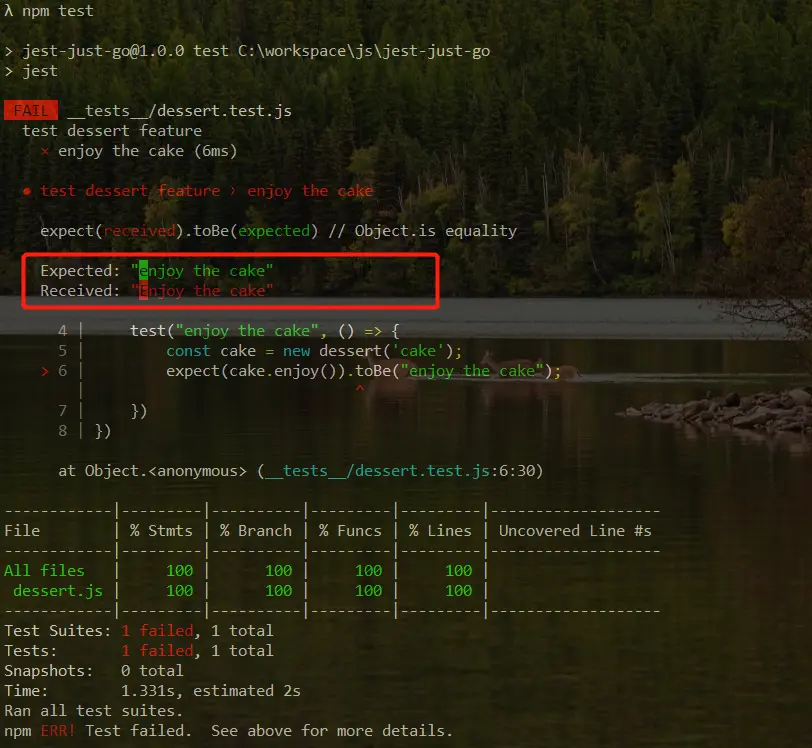This screenshot has height=748, width=812.
Task: Click code line 4 with test("enjoy the cake")
Action: point(228,330)
